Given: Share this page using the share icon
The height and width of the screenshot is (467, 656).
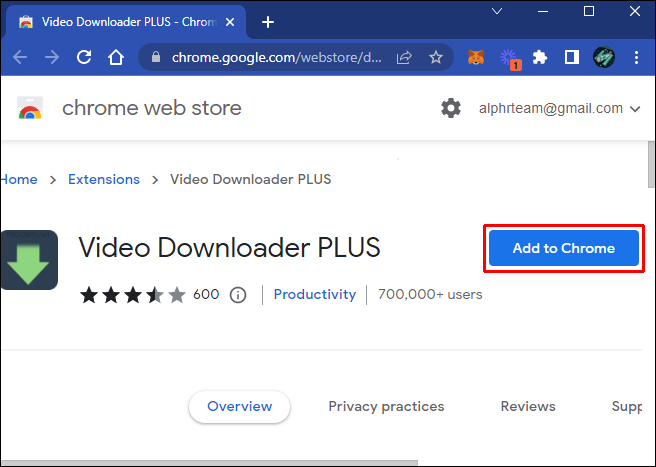Looking at the screenshot, I should [x=404, y=57].
